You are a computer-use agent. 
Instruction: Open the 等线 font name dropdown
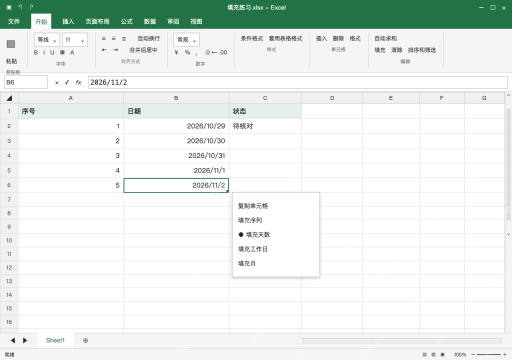pyautogui.click(x=47, y=40)
